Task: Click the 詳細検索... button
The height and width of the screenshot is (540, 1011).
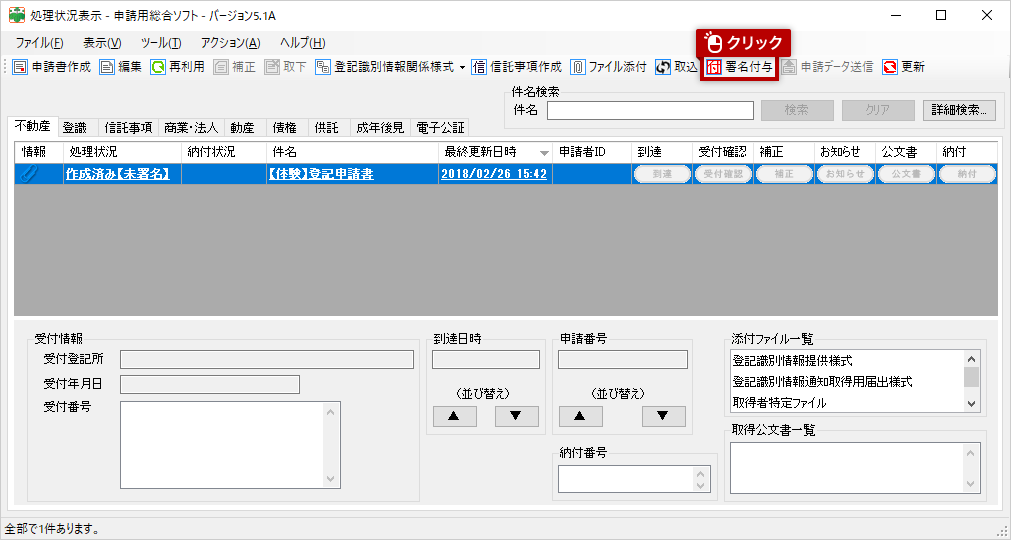Action: tap(959, 110)
